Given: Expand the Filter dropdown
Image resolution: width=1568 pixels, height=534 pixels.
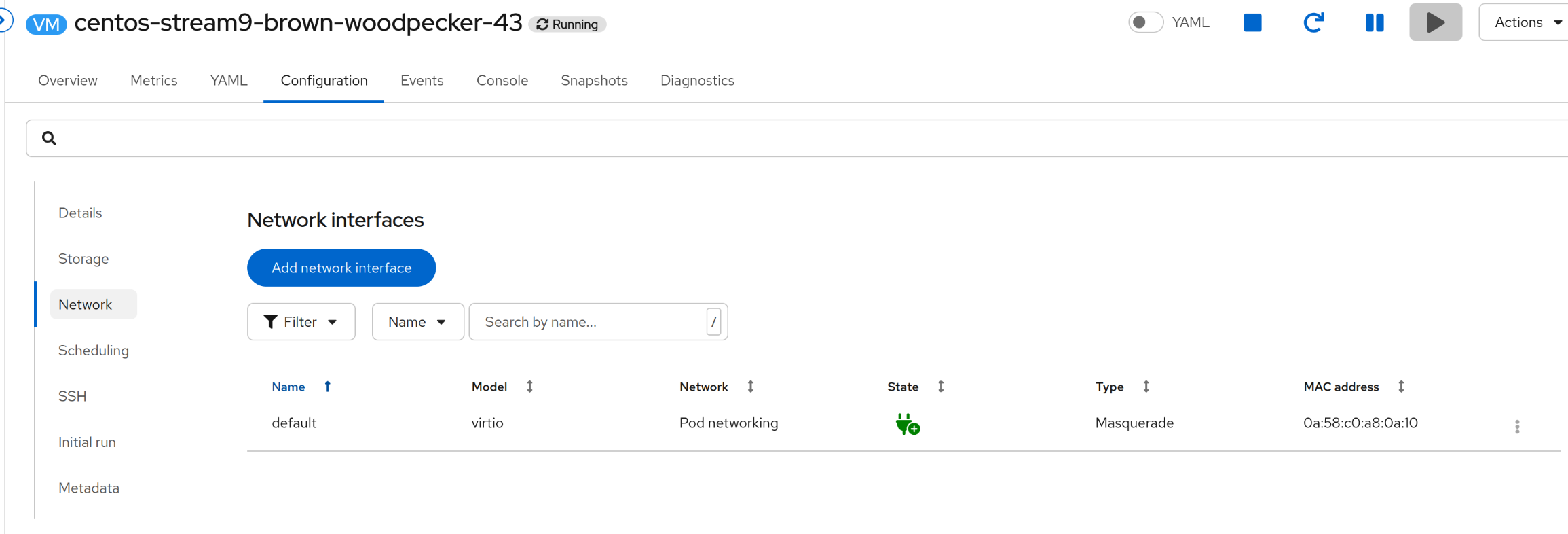Looking at the screenshot, I should pyautogui.click(x=301, y=322).
